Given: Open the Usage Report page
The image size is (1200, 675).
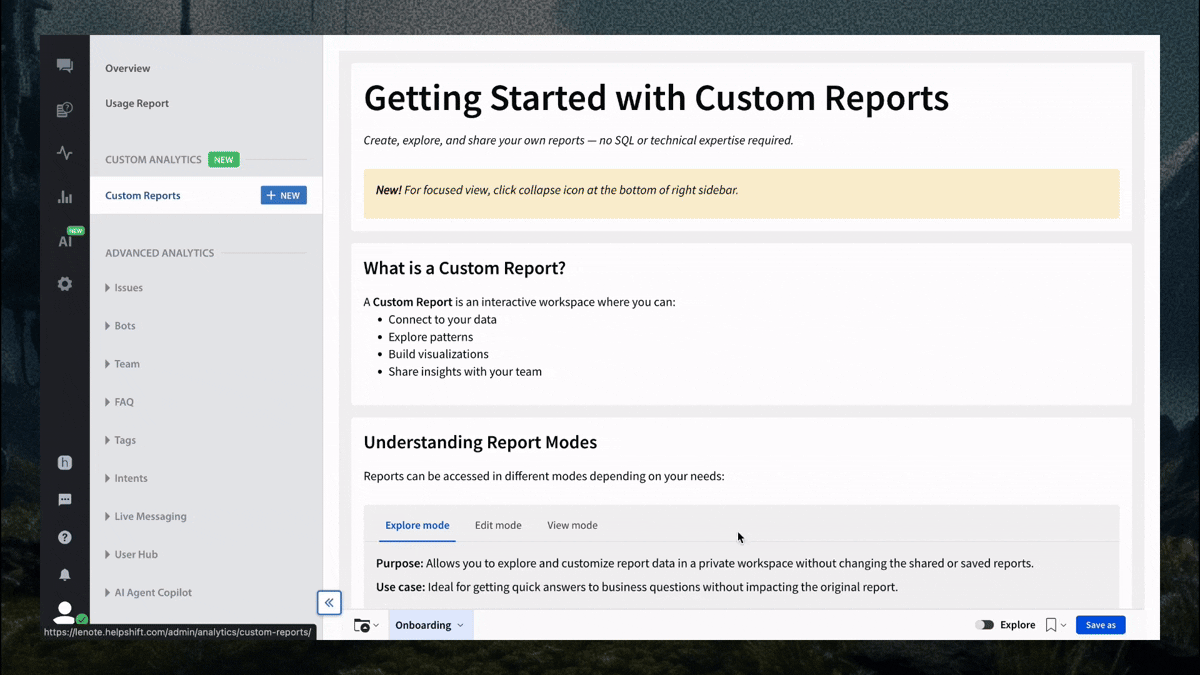Looking at the screenshot, I should [137, 104].
